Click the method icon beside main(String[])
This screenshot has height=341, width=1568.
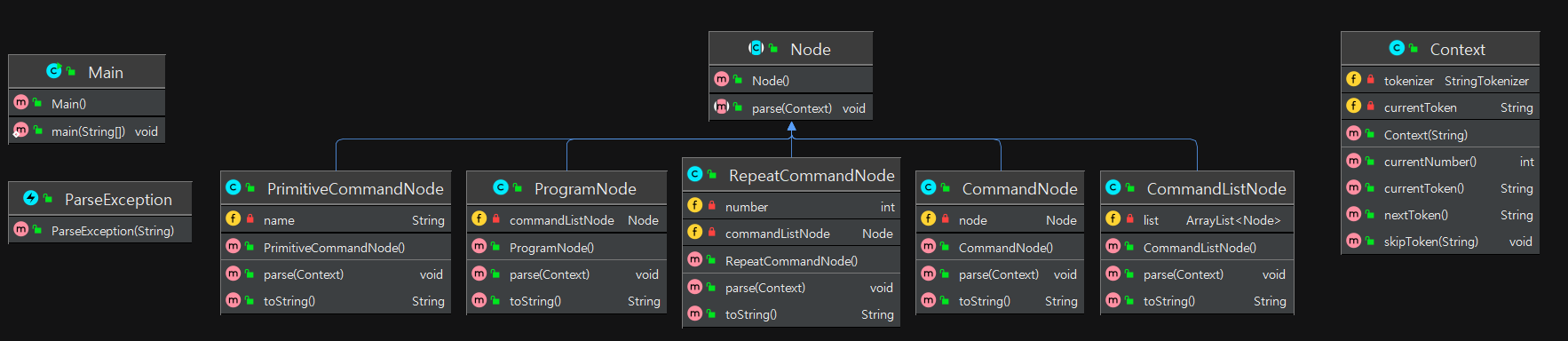21,131
